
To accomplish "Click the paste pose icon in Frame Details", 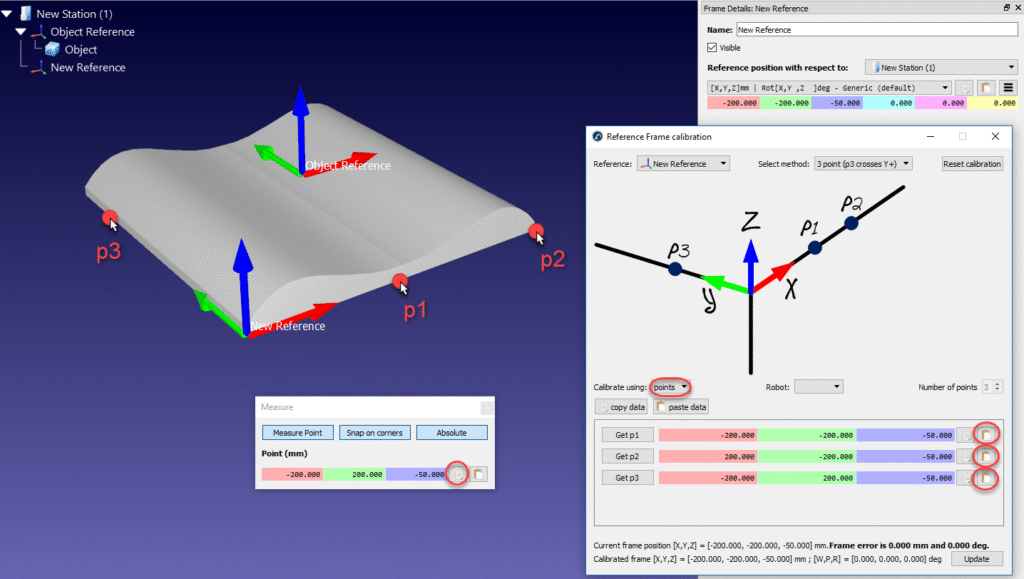I will 986,87.
